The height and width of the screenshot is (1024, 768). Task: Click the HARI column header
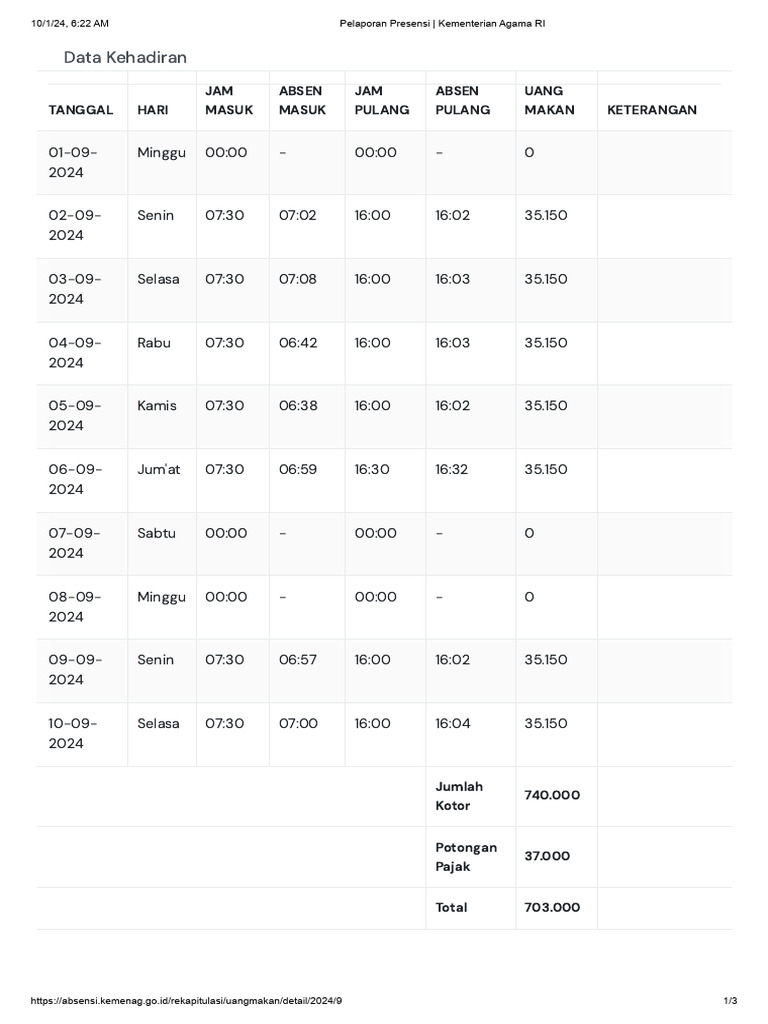153,110
